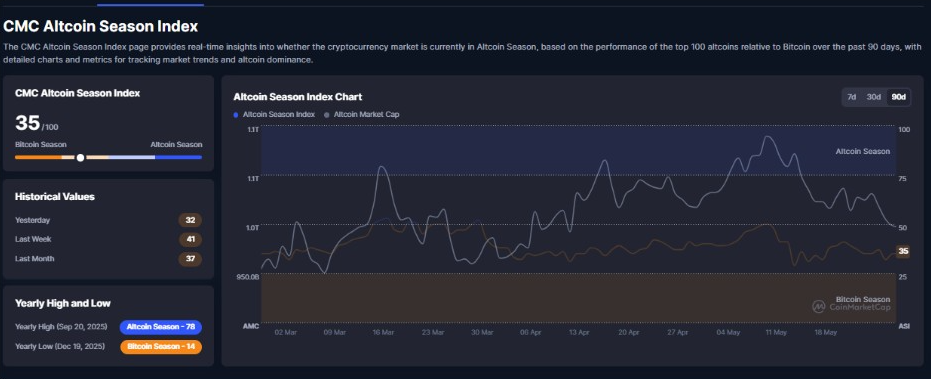Click the 30 Mar date axis label
931x379 pixels.
click(482, 333)
